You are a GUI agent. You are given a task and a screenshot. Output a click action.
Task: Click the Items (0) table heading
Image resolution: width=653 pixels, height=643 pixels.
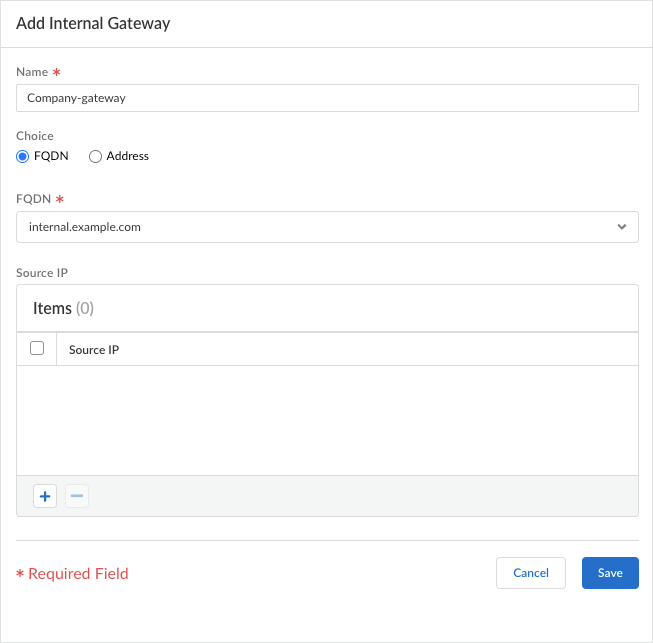pos(63,308)
